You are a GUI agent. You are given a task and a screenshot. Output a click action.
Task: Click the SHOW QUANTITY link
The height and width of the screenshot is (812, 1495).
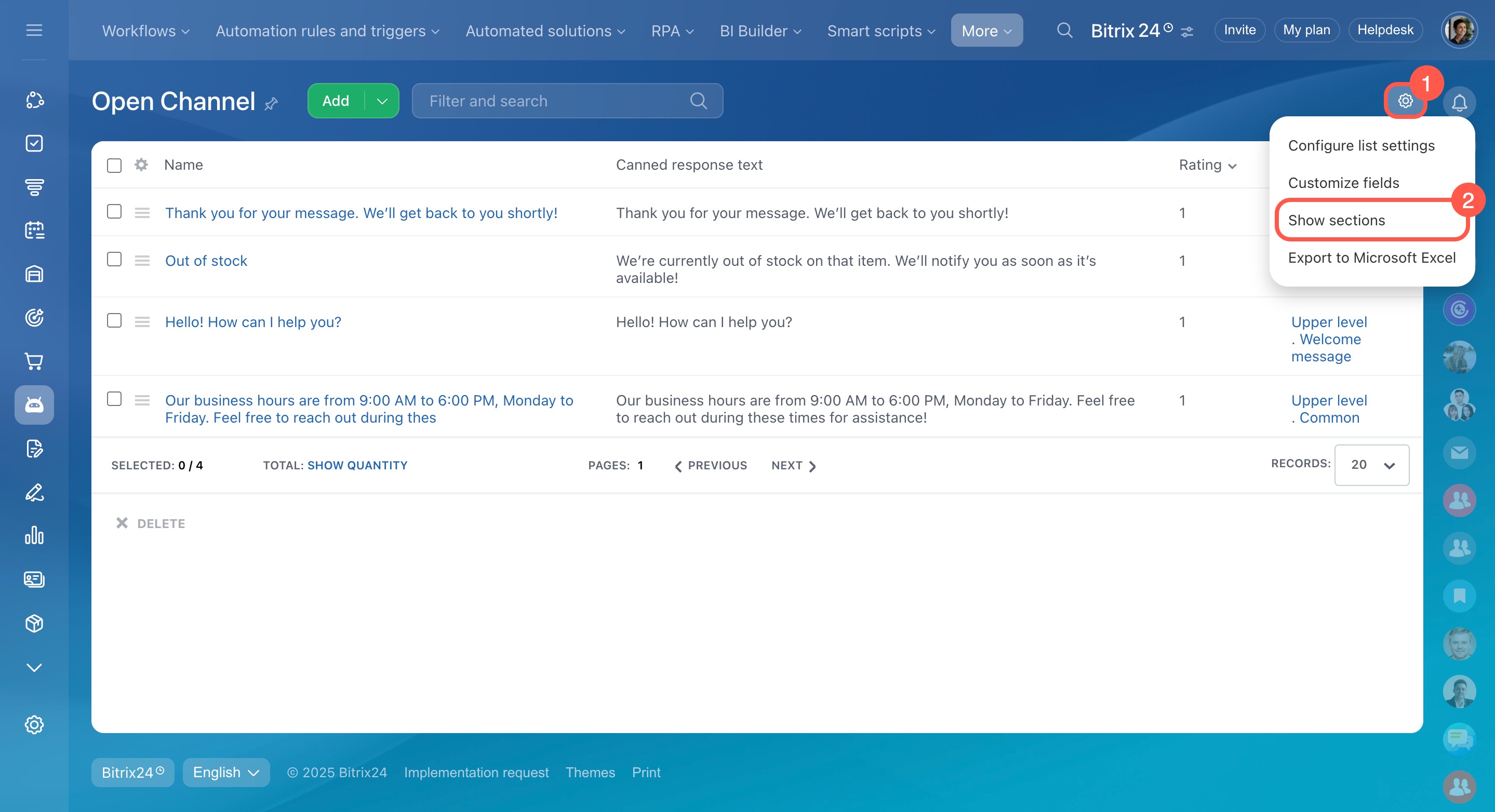(x=357, y=465)
